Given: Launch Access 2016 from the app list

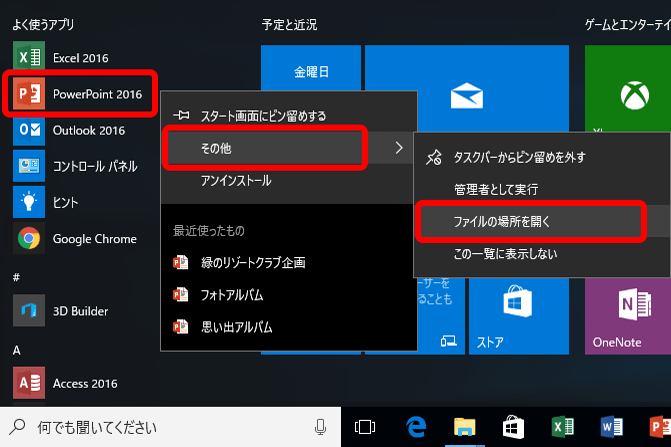Looking at the screenshot, I should (79, 383).
